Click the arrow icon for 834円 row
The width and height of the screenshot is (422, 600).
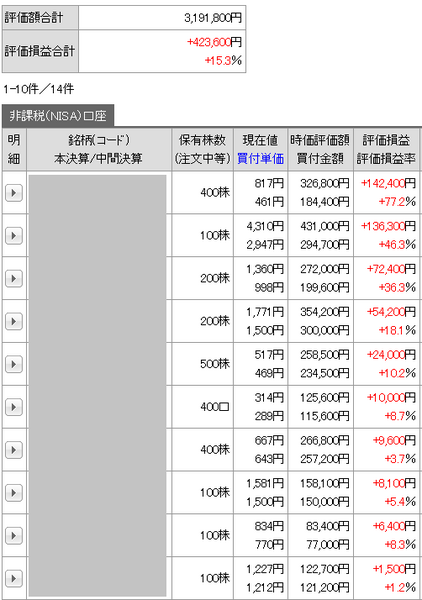(14, 535)
